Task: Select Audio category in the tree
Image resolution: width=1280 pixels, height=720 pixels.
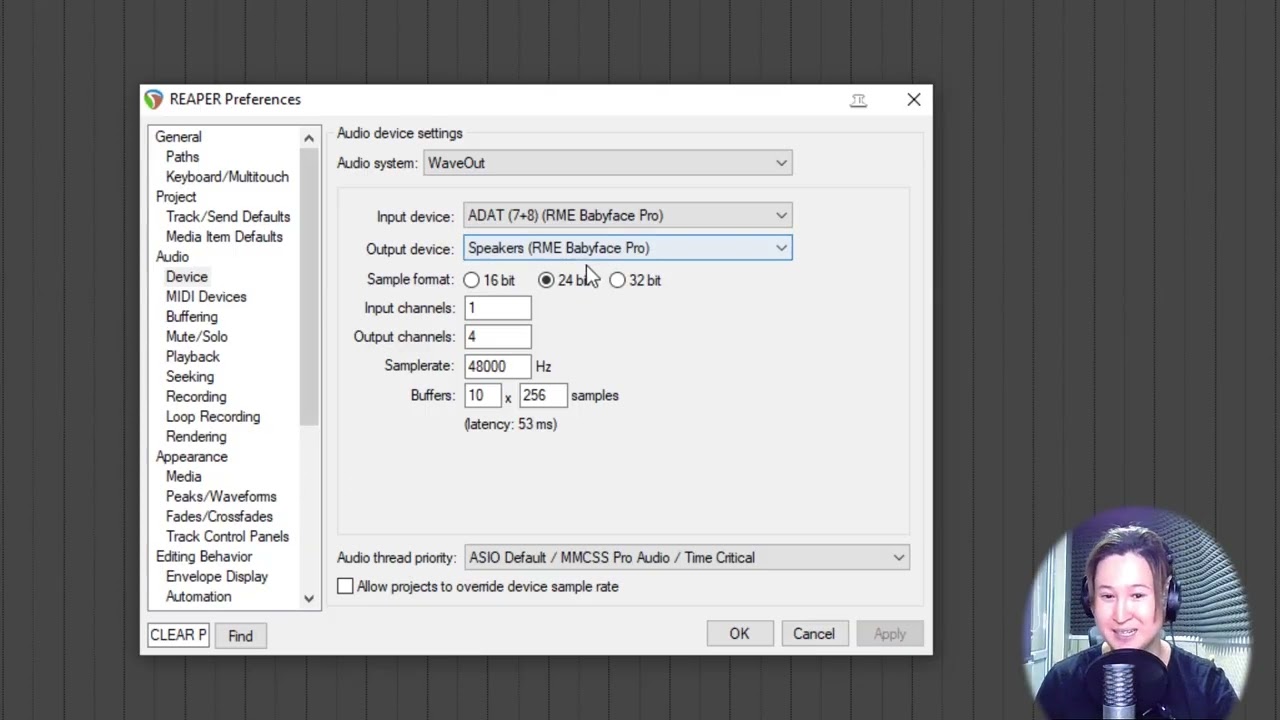Action: coord(172,257)
